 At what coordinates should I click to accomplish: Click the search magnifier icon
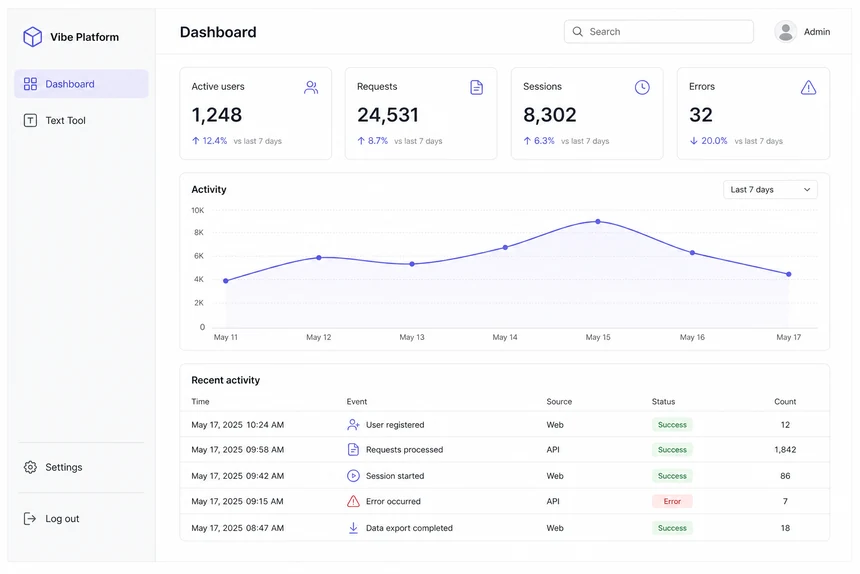click(578, 32)
